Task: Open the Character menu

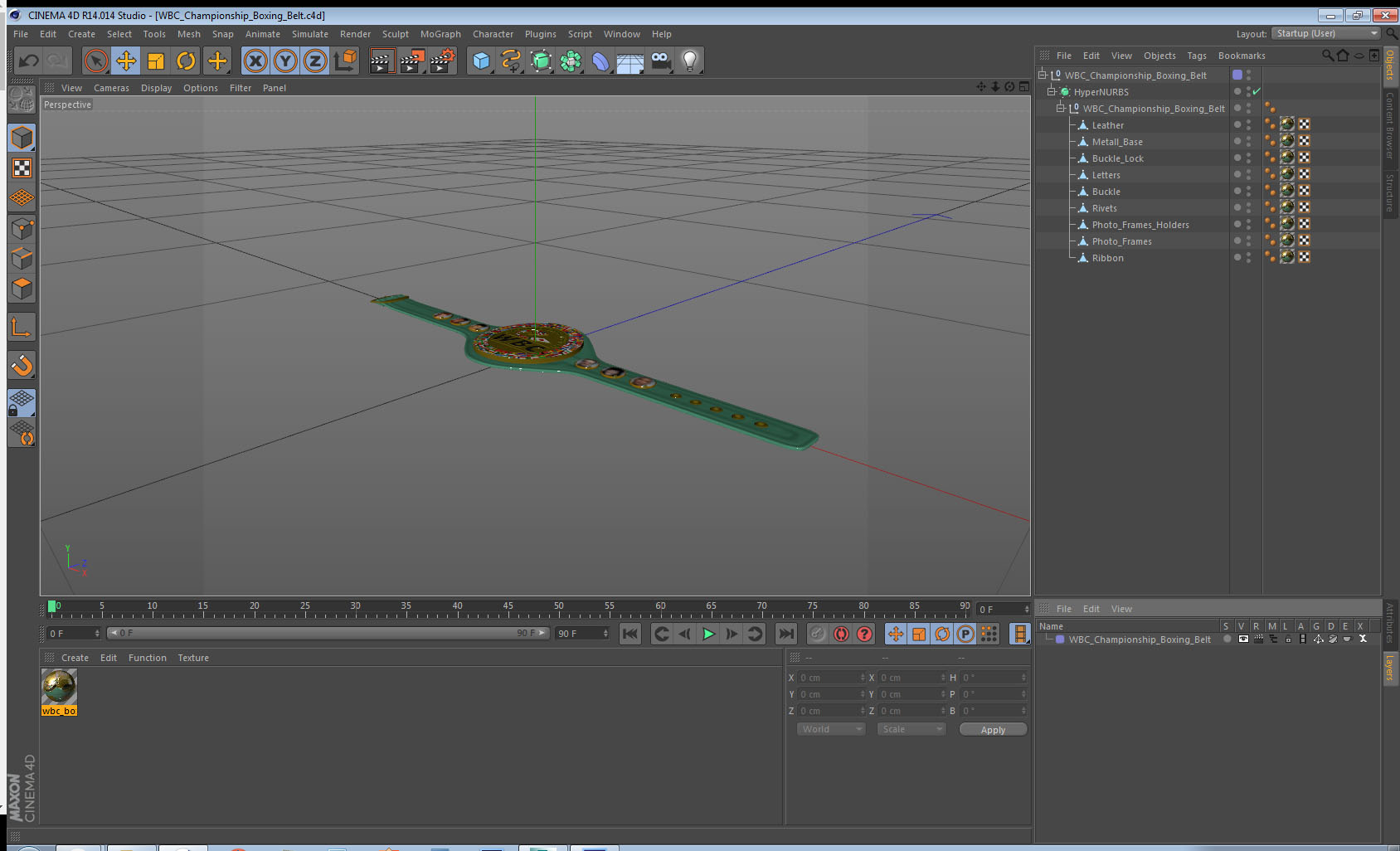Action: [493, 34]
